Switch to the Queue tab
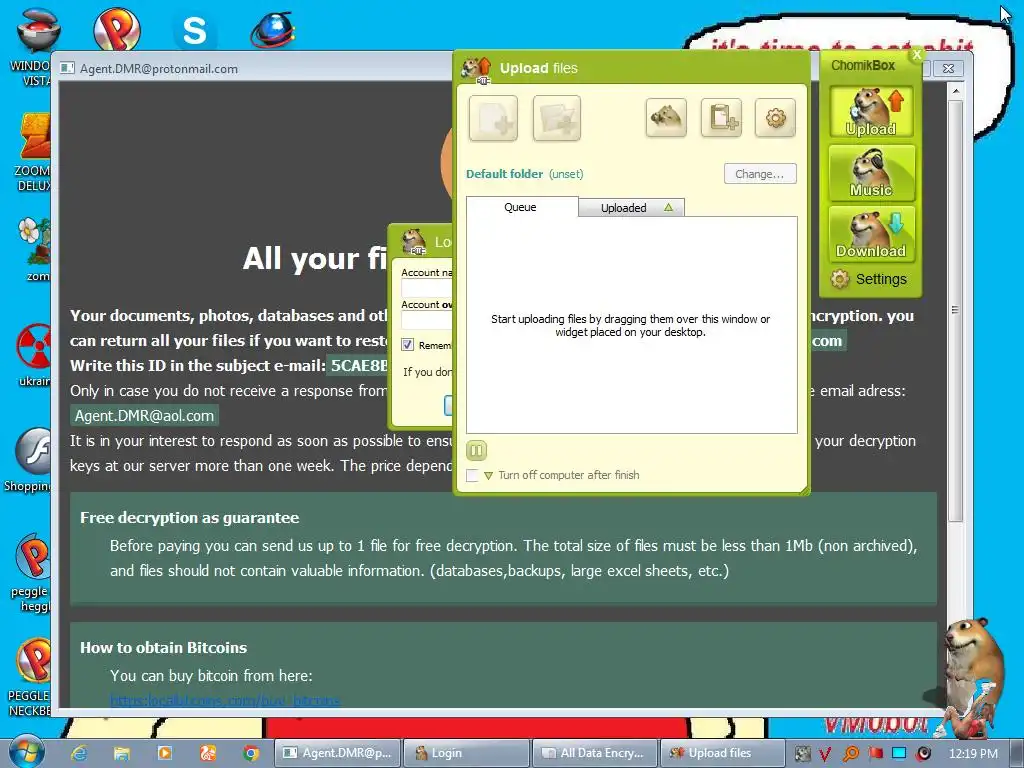 point(520,207)
